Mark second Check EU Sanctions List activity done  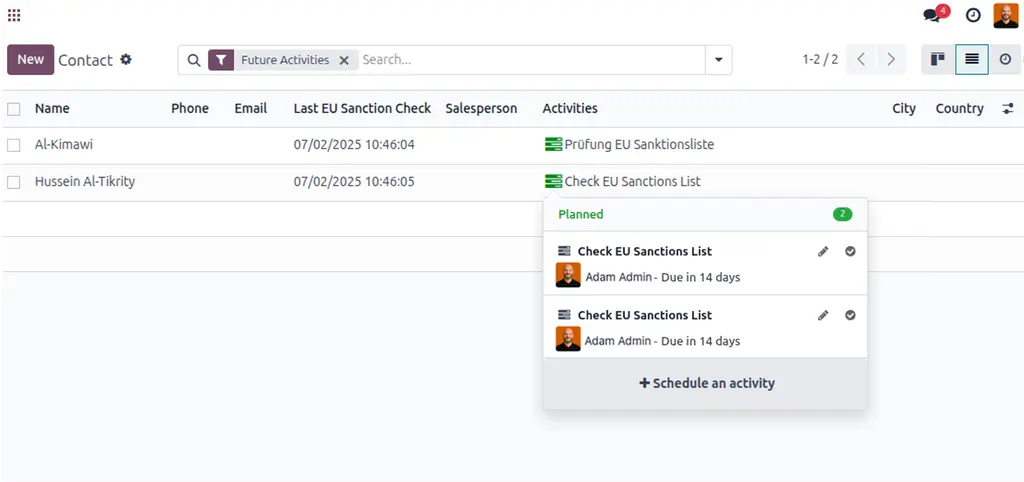pyautogui.click(x=850, y=315)
